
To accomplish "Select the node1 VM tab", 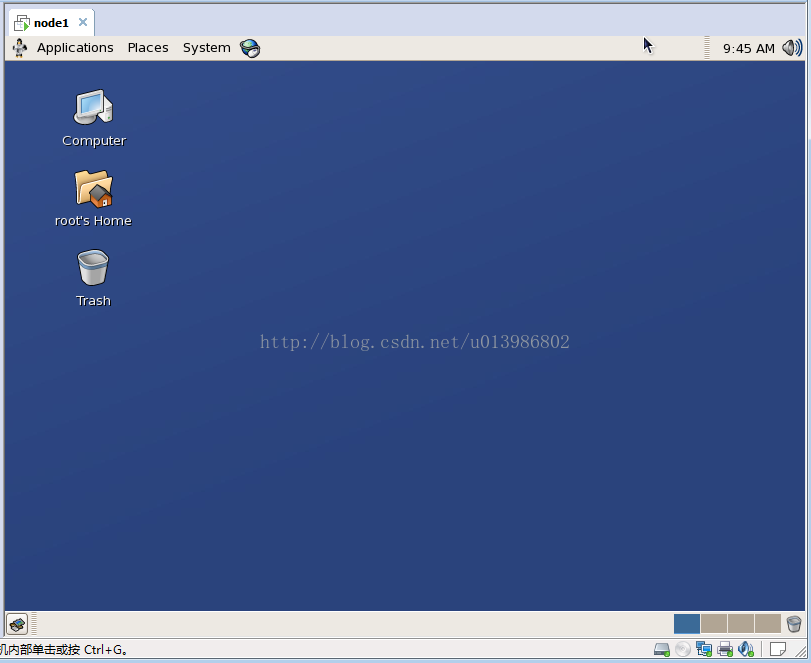I will 51,23.
